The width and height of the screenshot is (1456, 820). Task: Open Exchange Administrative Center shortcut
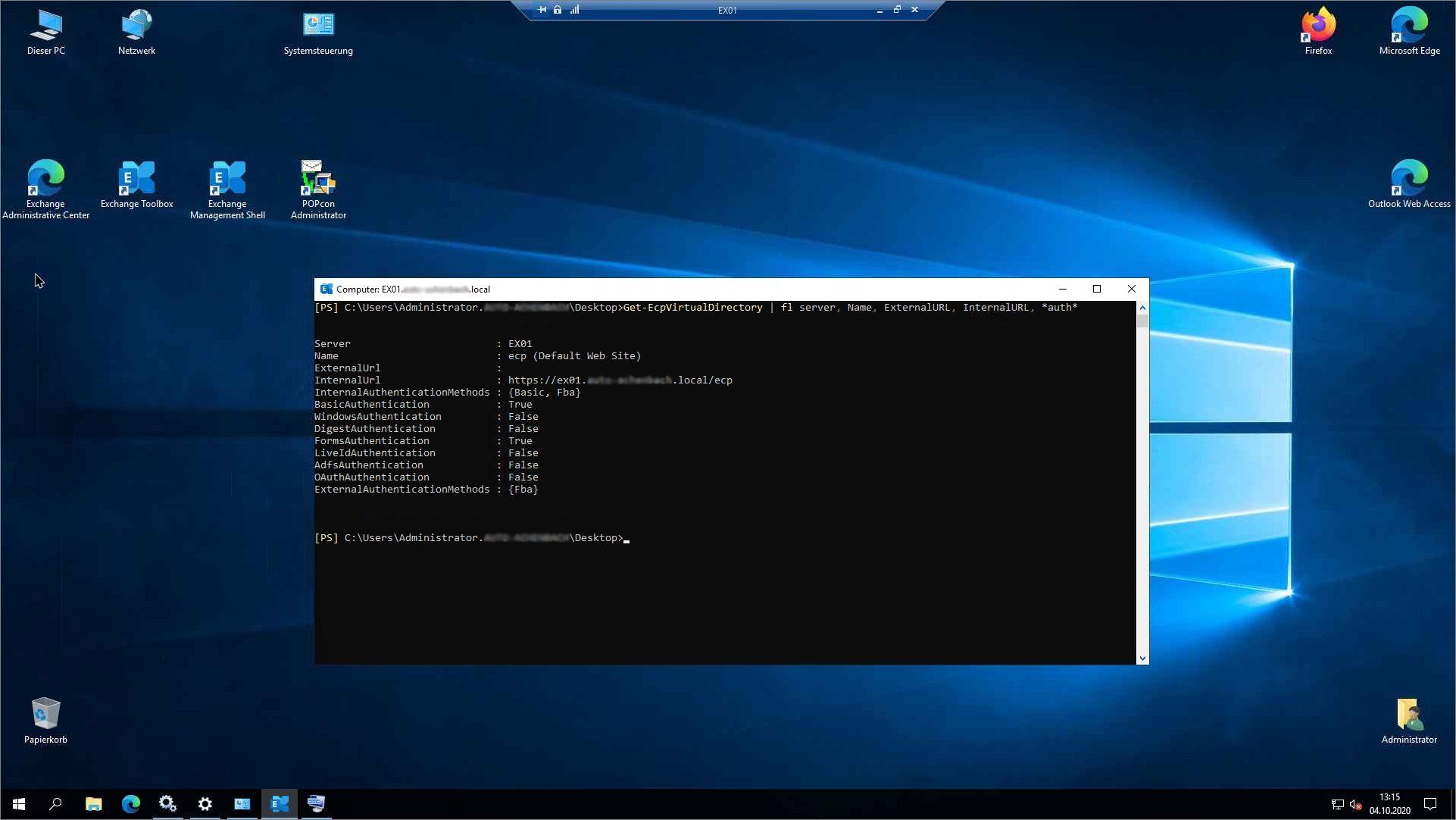(45, 189)
